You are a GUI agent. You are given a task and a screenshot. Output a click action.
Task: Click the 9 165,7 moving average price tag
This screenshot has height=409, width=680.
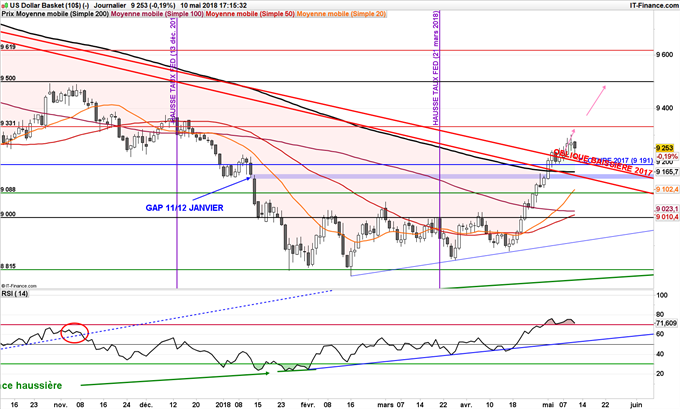667,172
